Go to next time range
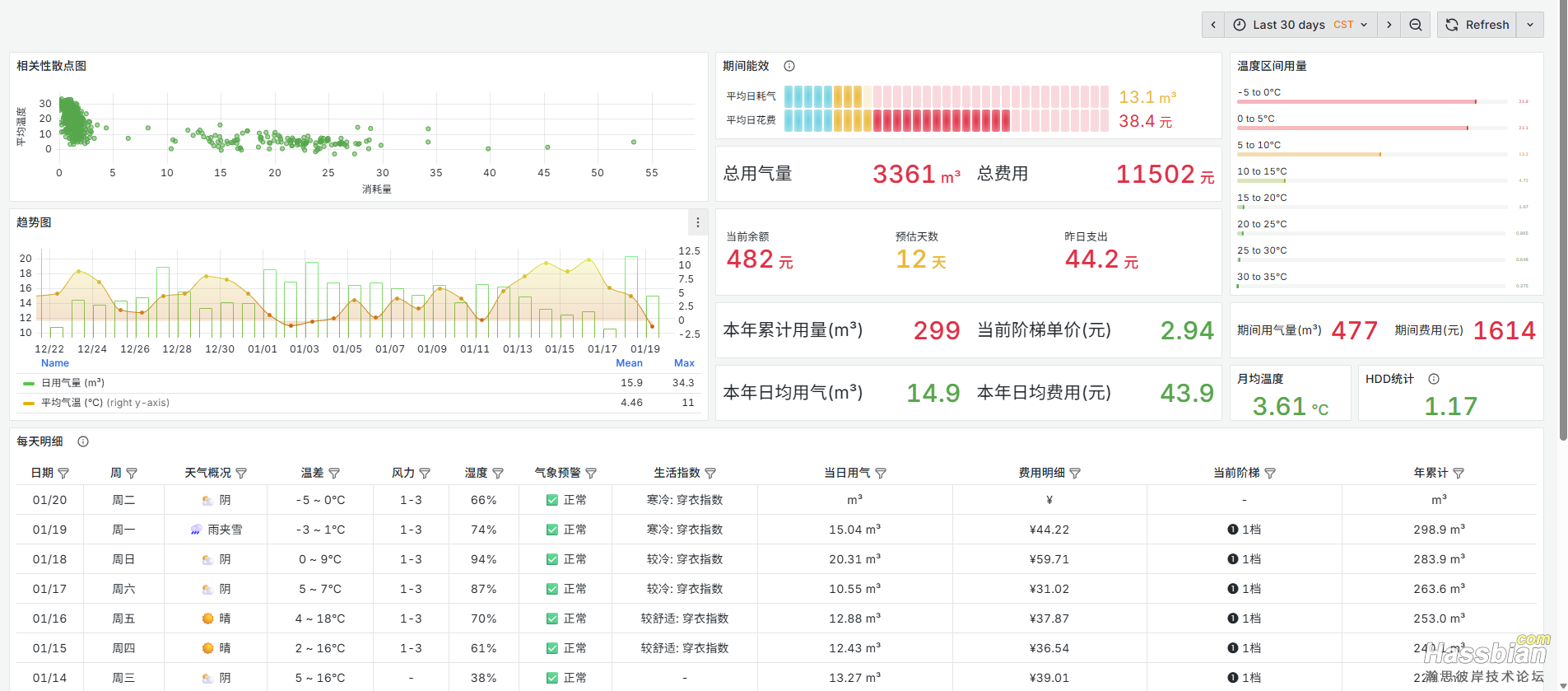Image resolution: width=1568 pixels, height=691 pixels. [x=1389, y=25]
